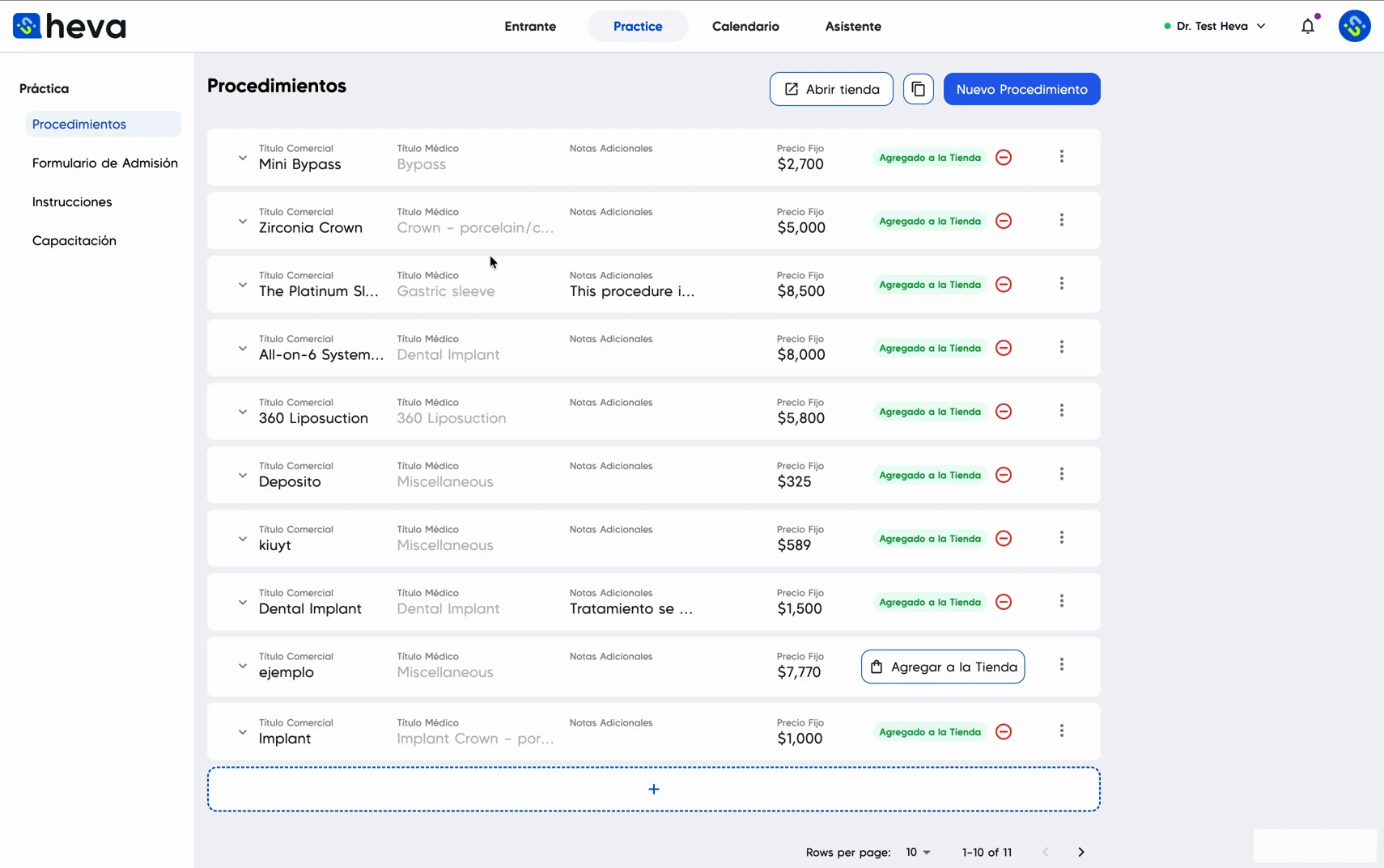Open more options for The Platinum Sl...
This screenshot has width=1384, height=868.
point(1062,283)
